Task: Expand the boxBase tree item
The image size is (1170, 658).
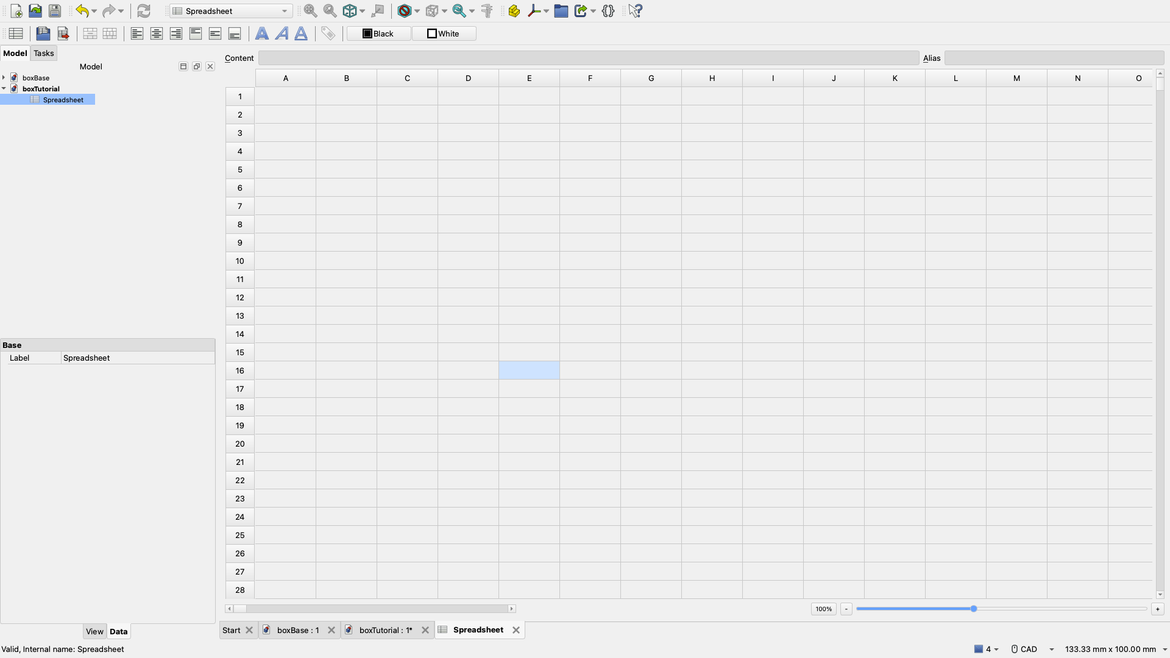Action: (4, 77)
